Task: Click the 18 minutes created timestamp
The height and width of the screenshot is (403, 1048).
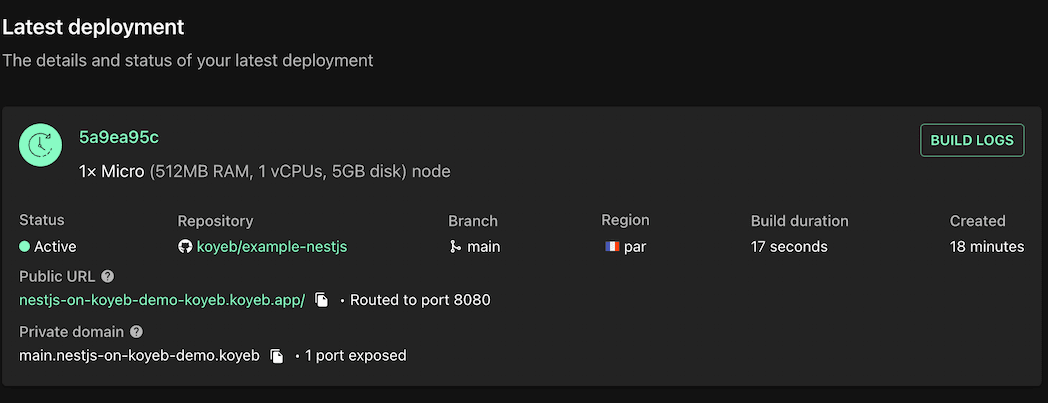Action: pos(986,246)
